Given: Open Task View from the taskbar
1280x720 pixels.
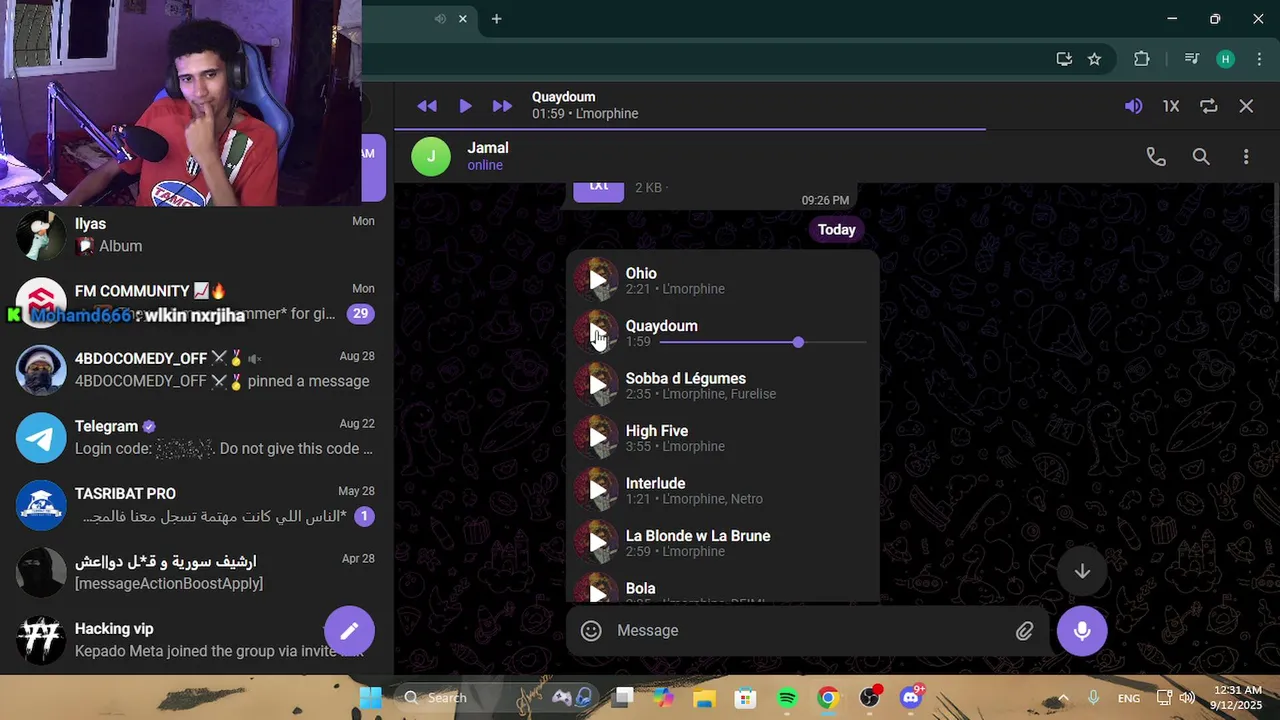Looking at the screenshot, I should coord(624,698).
